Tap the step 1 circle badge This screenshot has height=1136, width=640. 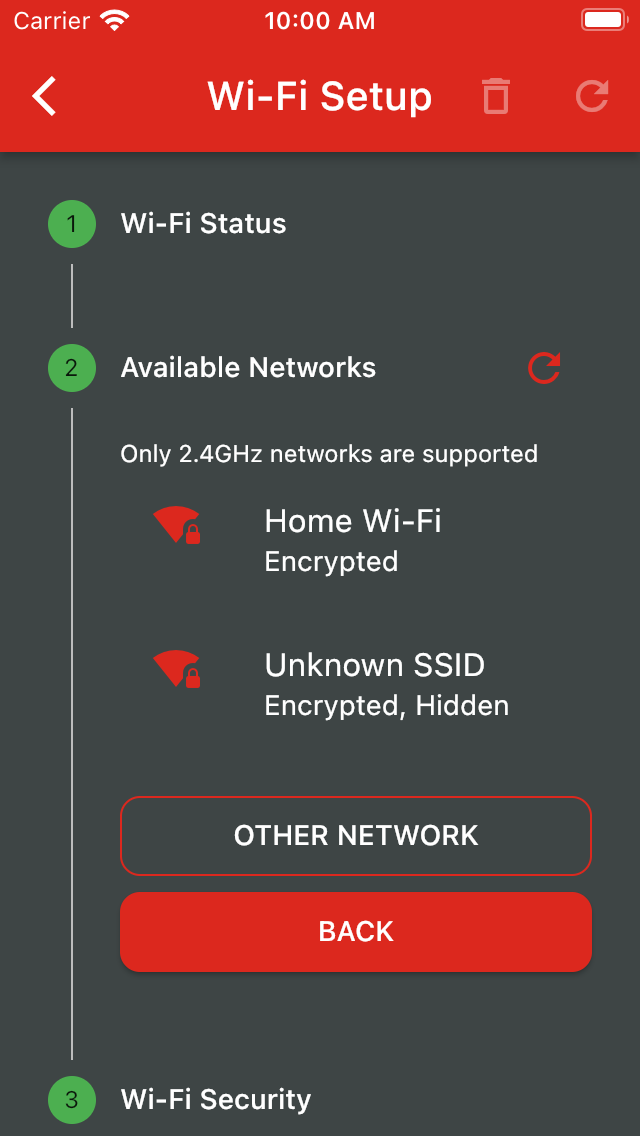coord(72,224)
